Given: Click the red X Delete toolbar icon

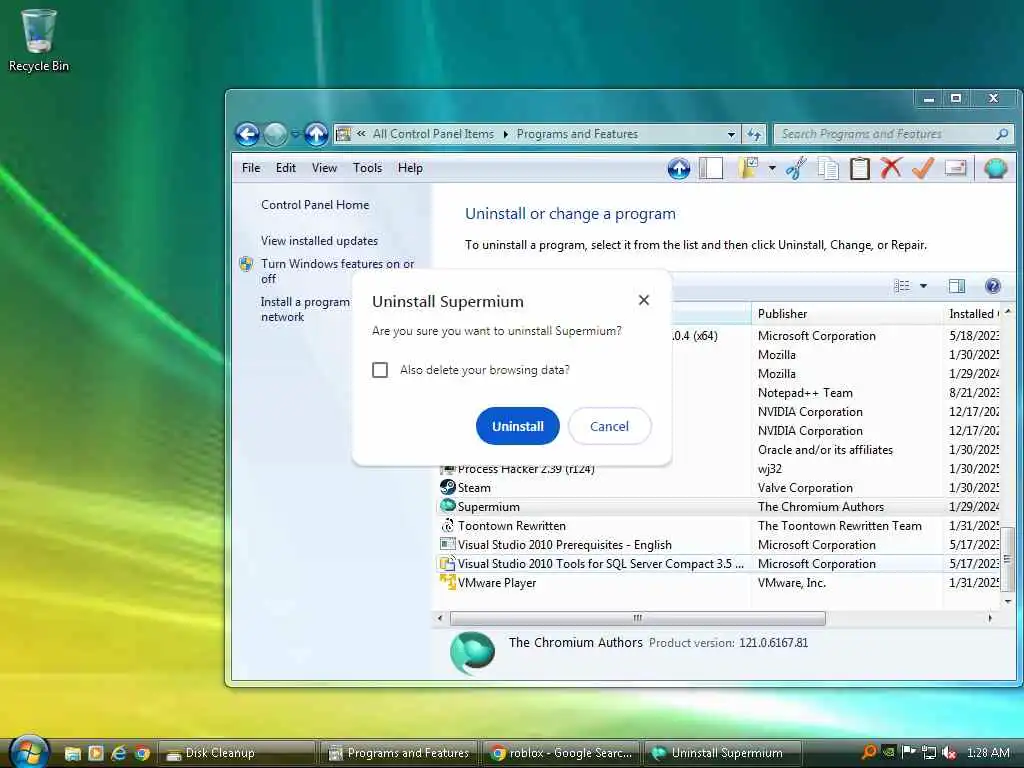Looking at the screenshot, I should point(891,168).
